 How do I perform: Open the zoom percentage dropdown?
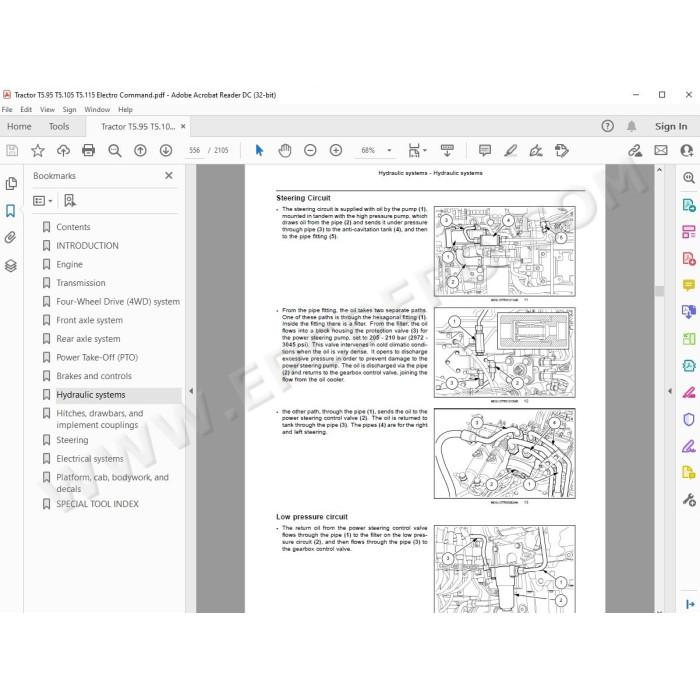pos(389,150)
